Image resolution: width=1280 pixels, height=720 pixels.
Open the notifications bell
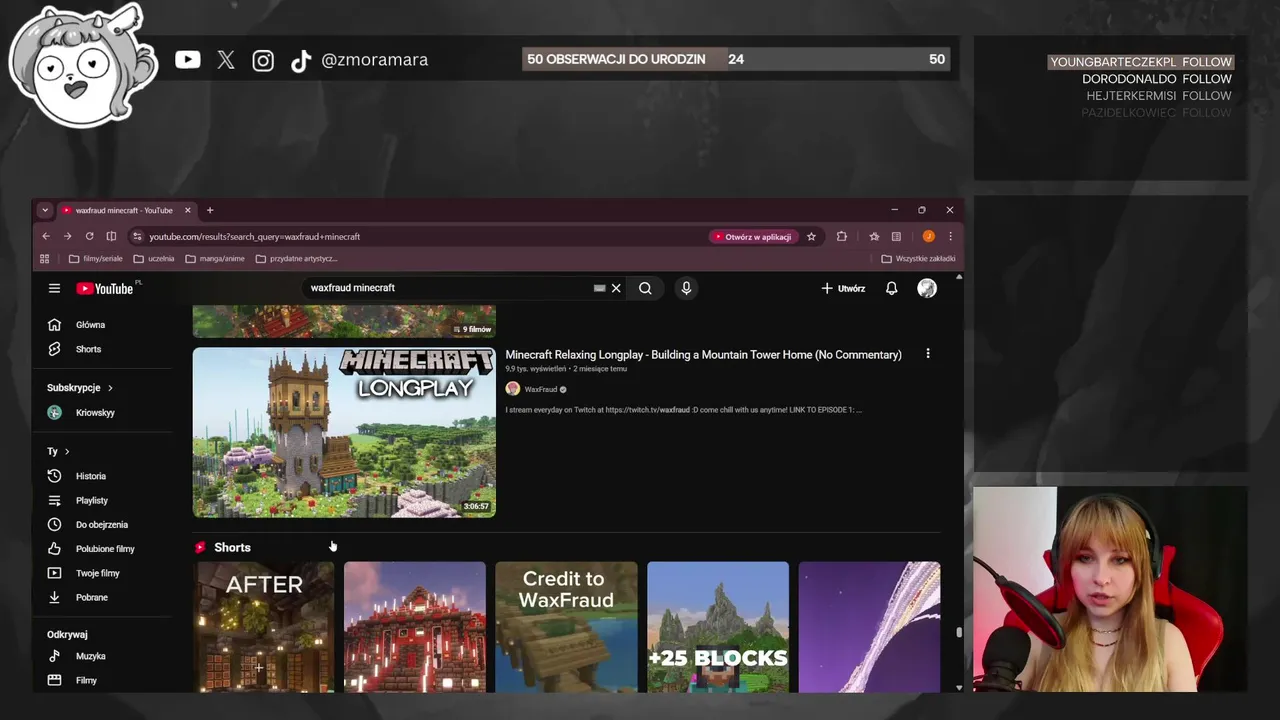(x=891, y=288)
